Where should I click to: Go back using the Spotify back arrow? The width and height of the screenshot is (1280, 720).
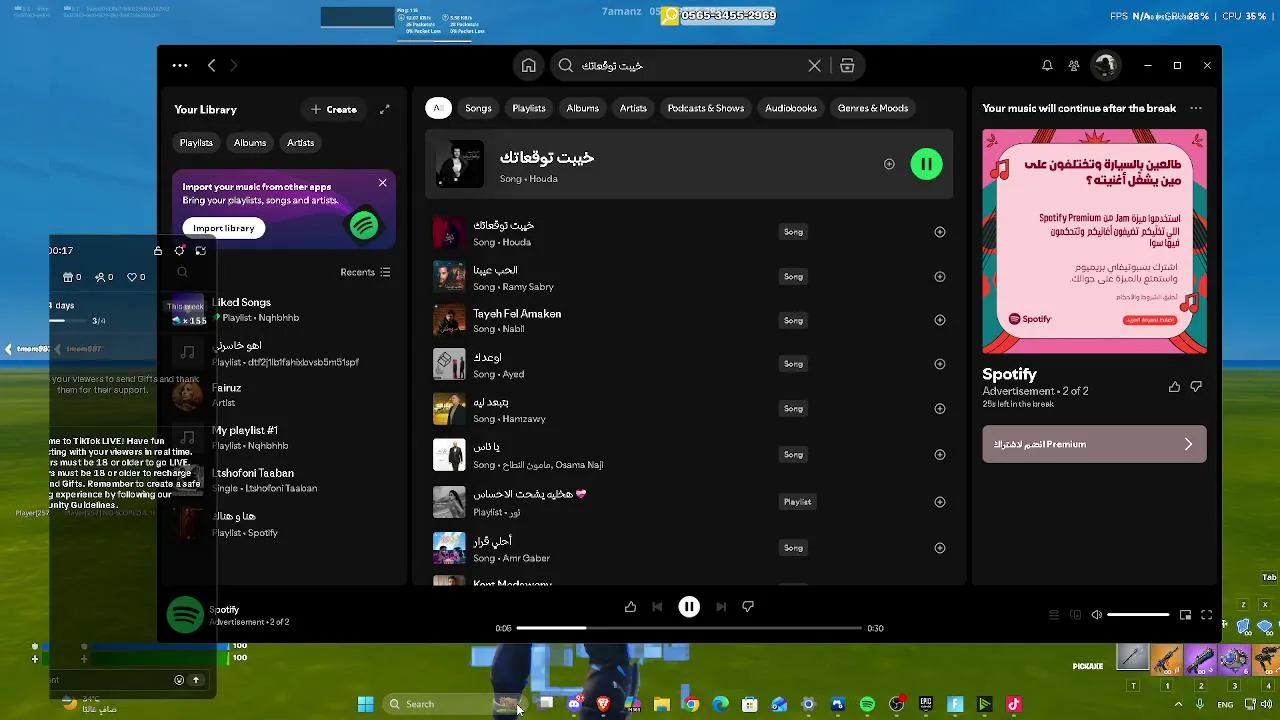(211, 65)
